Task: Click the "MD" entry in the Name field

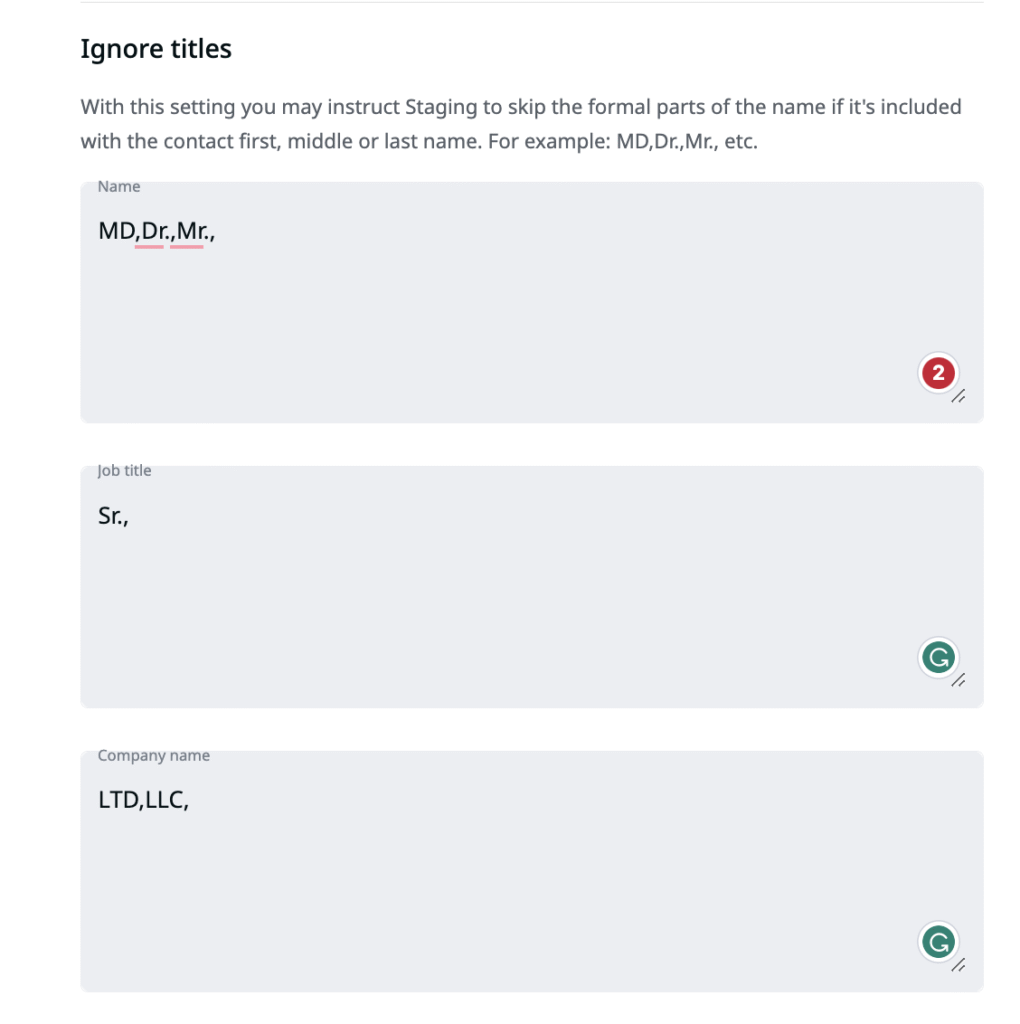Action: 116,232
